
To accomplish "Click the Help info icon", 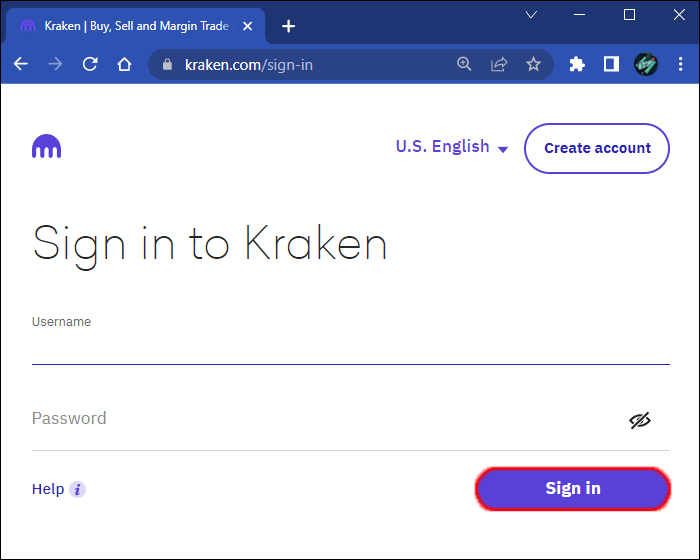I will [78, 489].
